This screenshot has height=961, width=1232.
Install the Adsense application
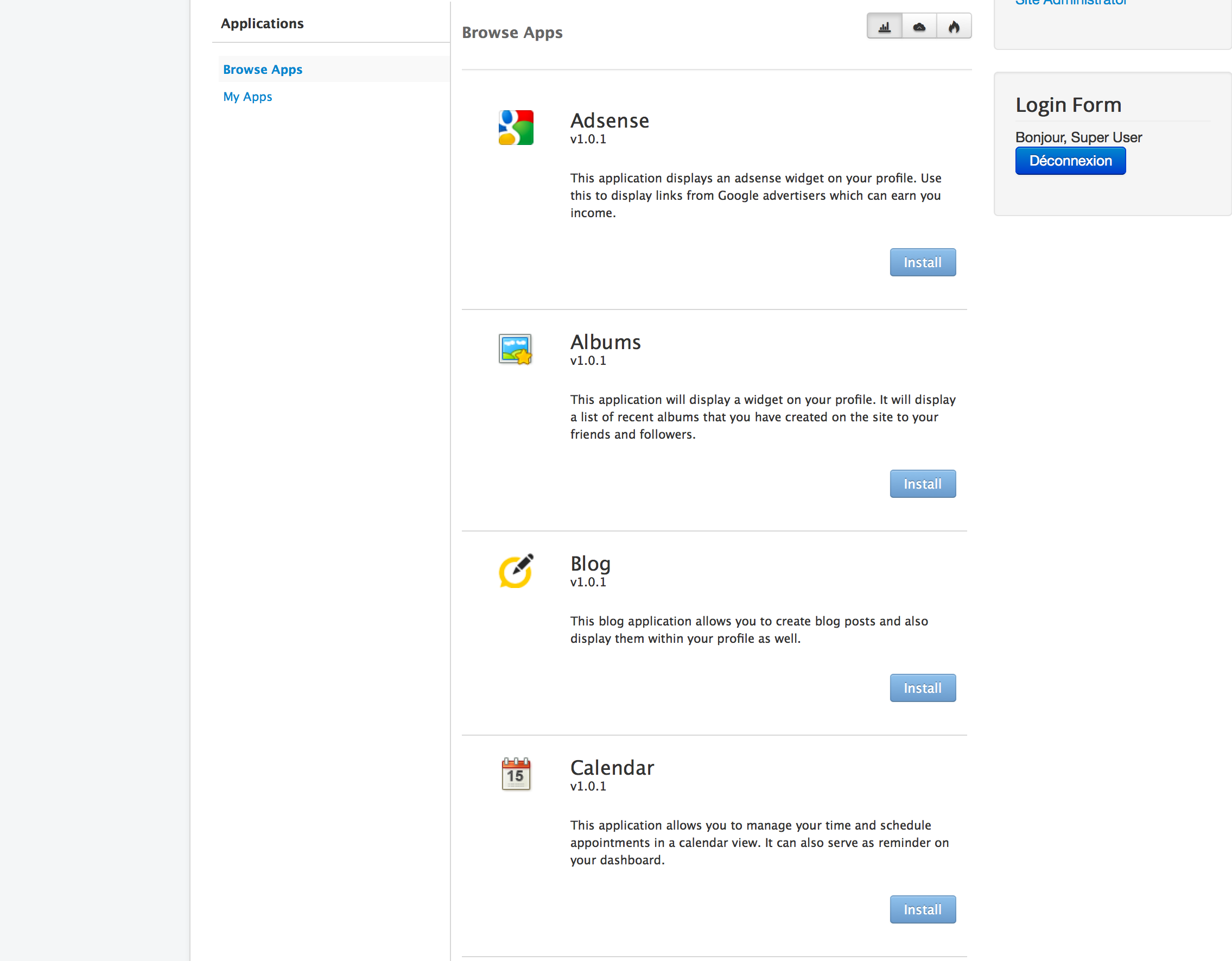coord(922,262)
